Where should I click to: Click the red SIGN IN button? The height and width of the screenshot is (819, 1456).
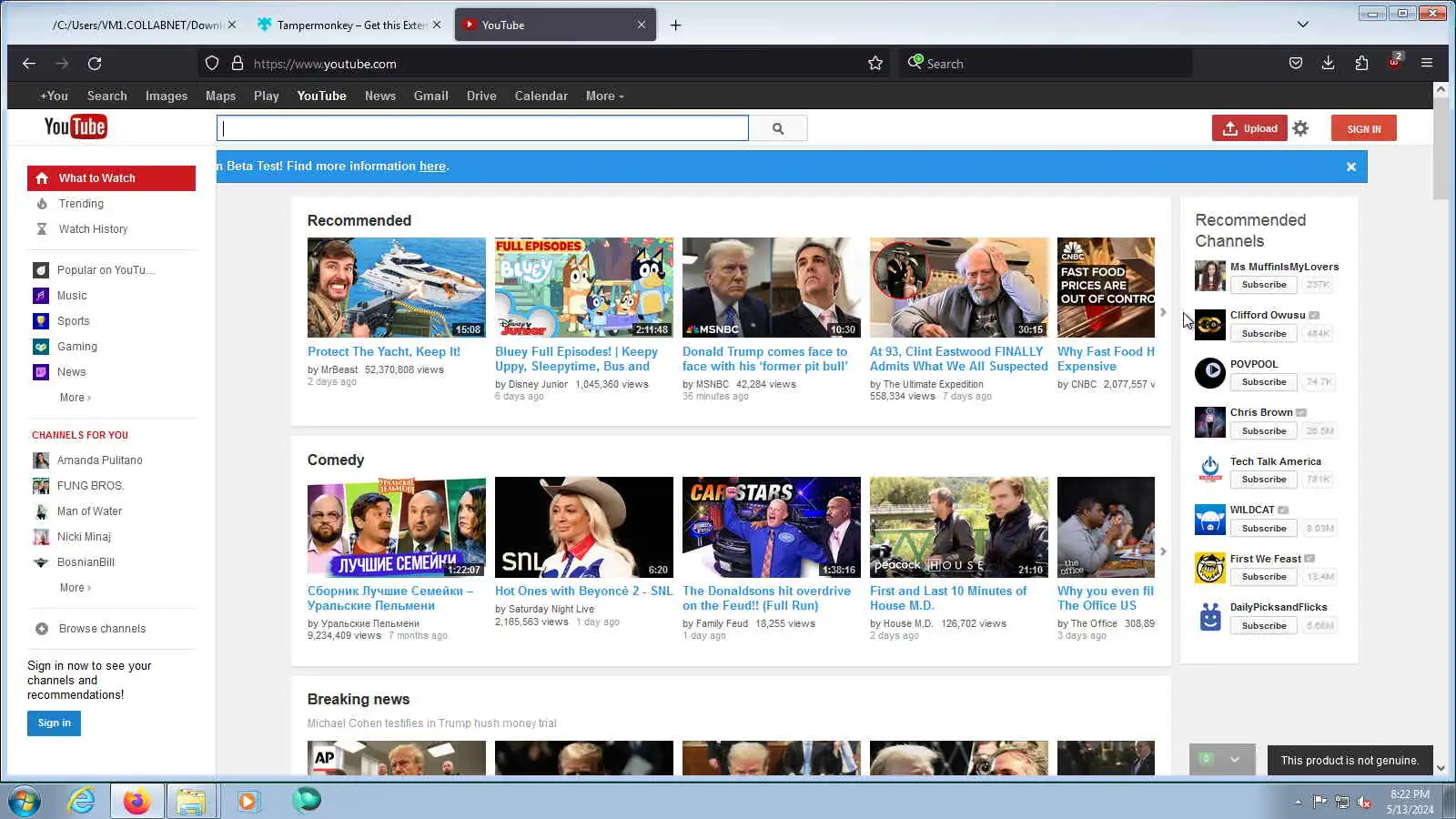(1363, 128)
